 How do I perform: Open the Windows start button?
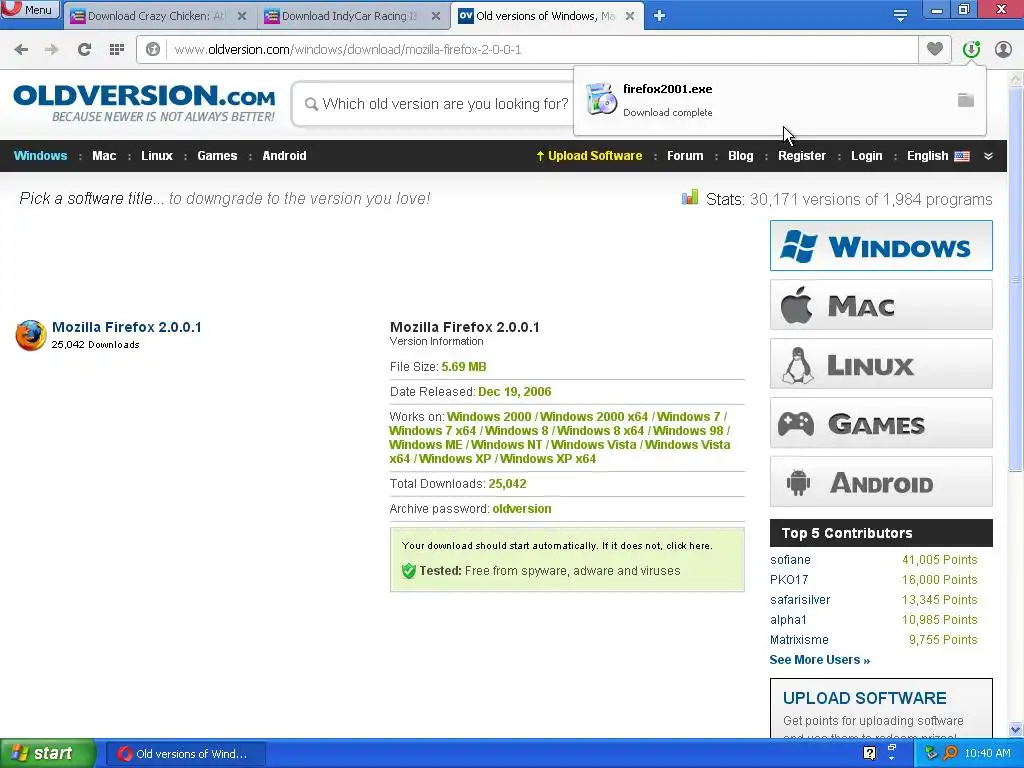48,754
